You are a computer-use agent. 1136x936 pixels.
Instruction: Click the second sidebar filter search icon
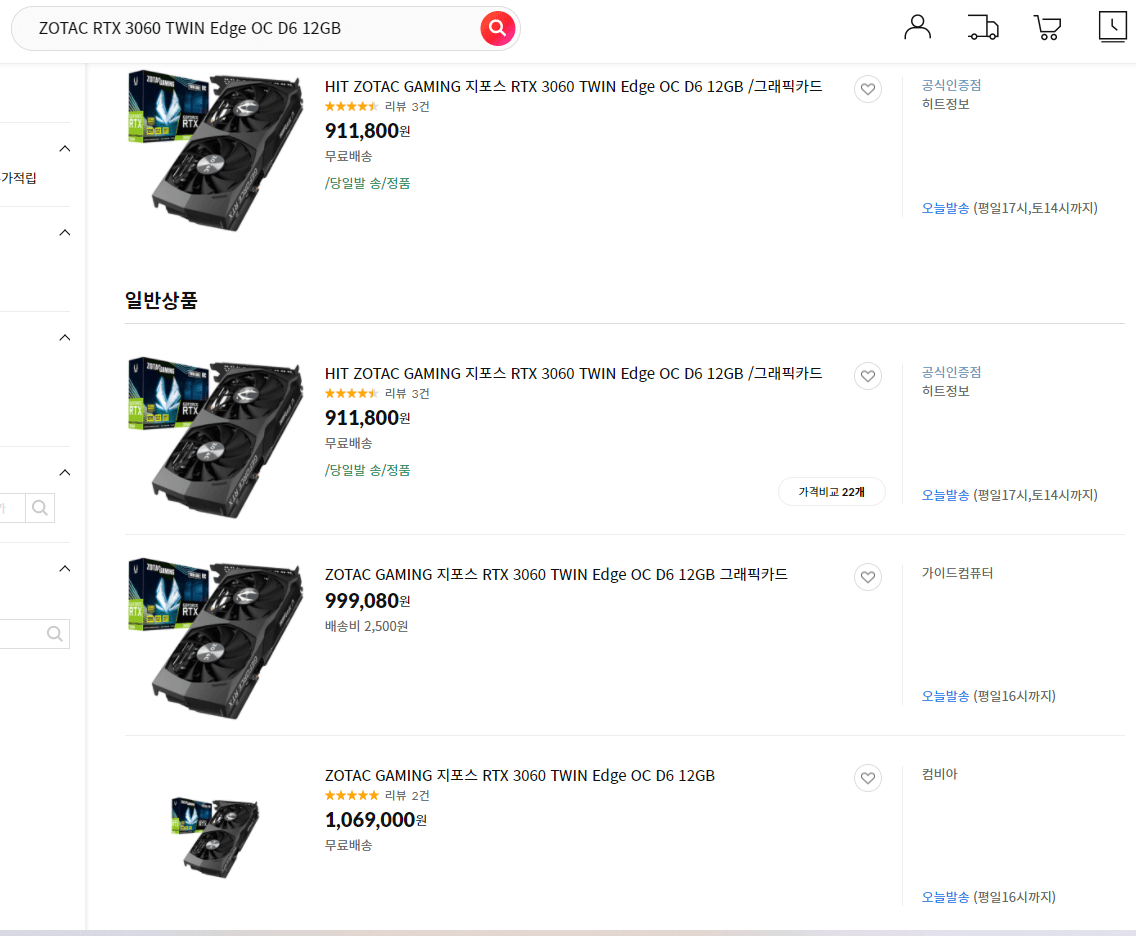click(x=54, y=634)
